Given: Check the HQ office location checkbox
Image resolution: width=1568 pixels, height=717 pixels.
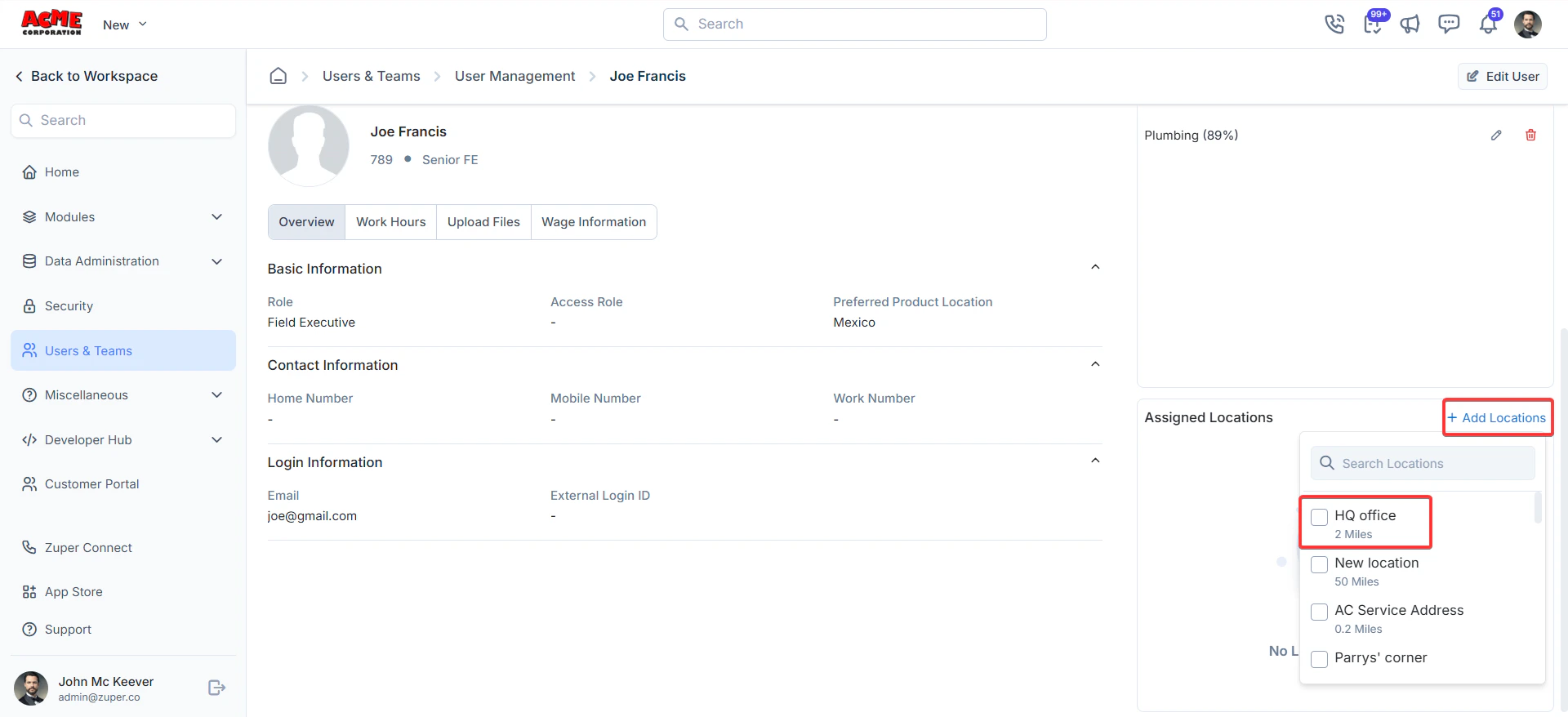Looking at the screenshot, I should 1319,517.
